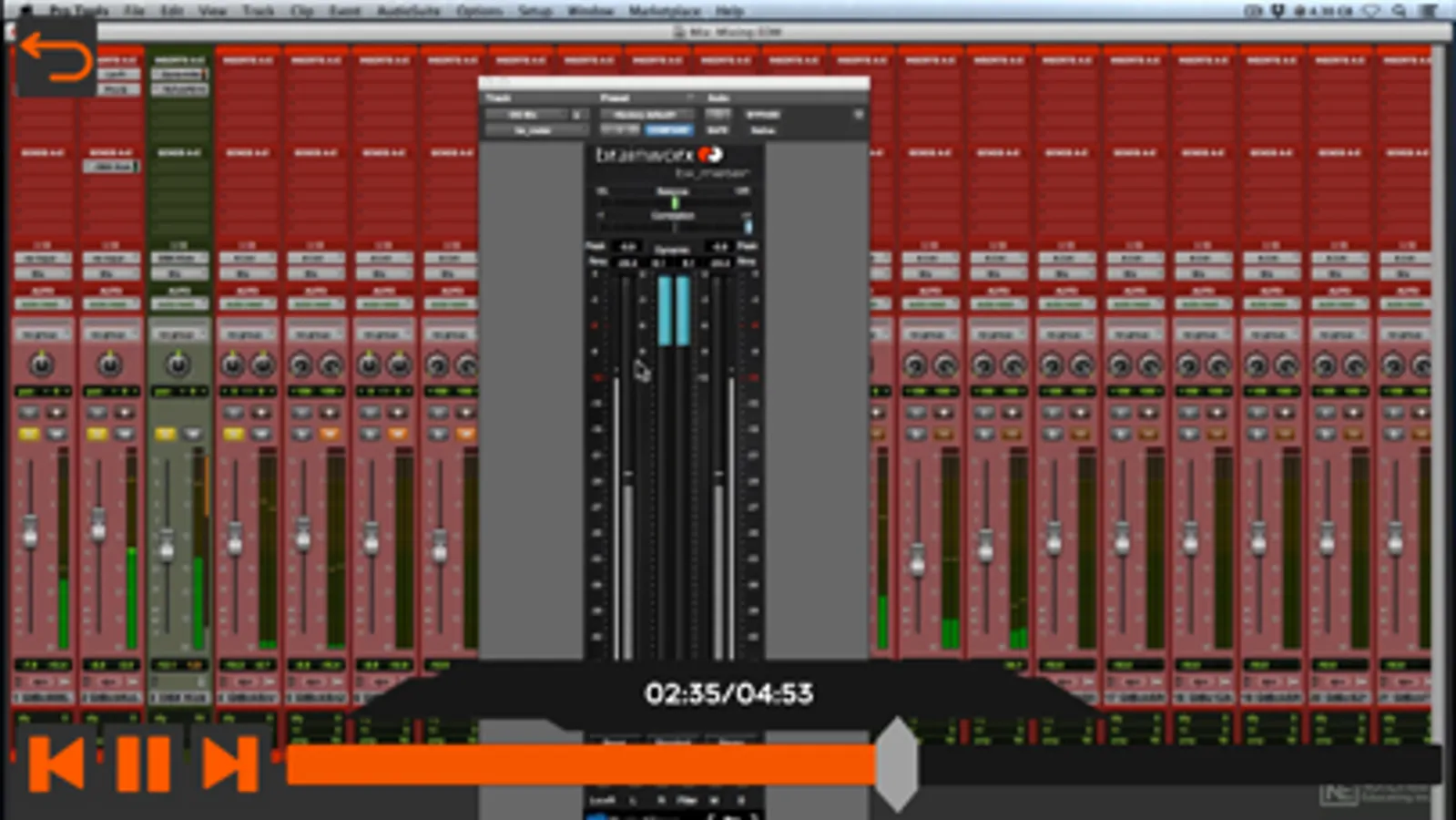This screenshot has height=820, width=1456.
Task: Open the Setup menu
Action: 535,11
